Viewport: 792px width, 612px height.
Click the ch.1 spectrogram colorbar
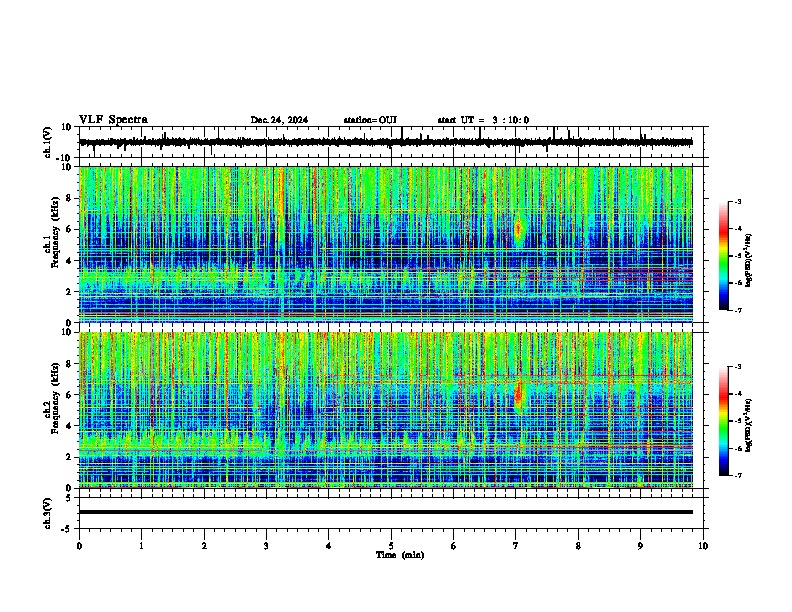click(x=724, y=256)
